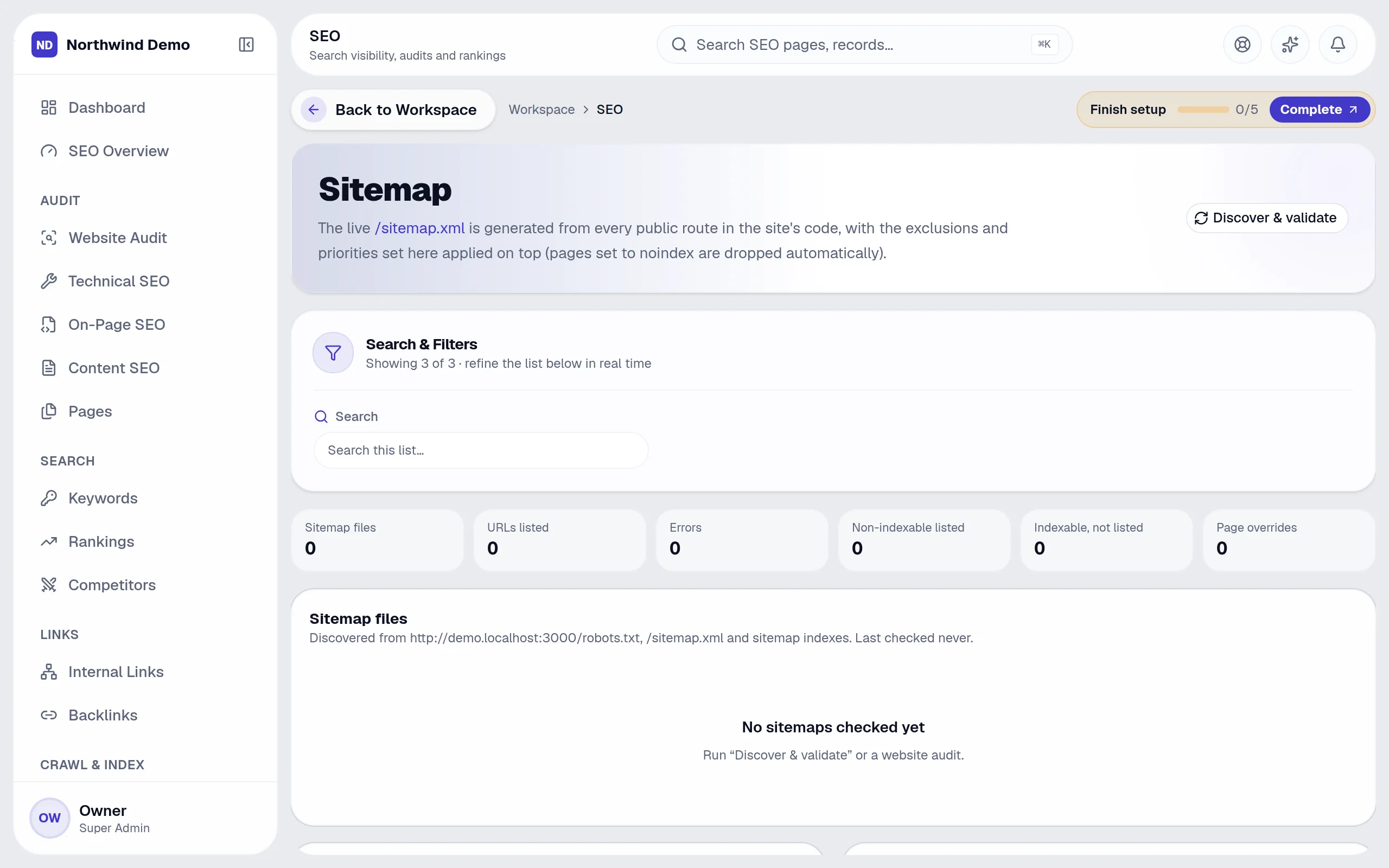Click the Finish setup progress bar

tap(1202, 110)
